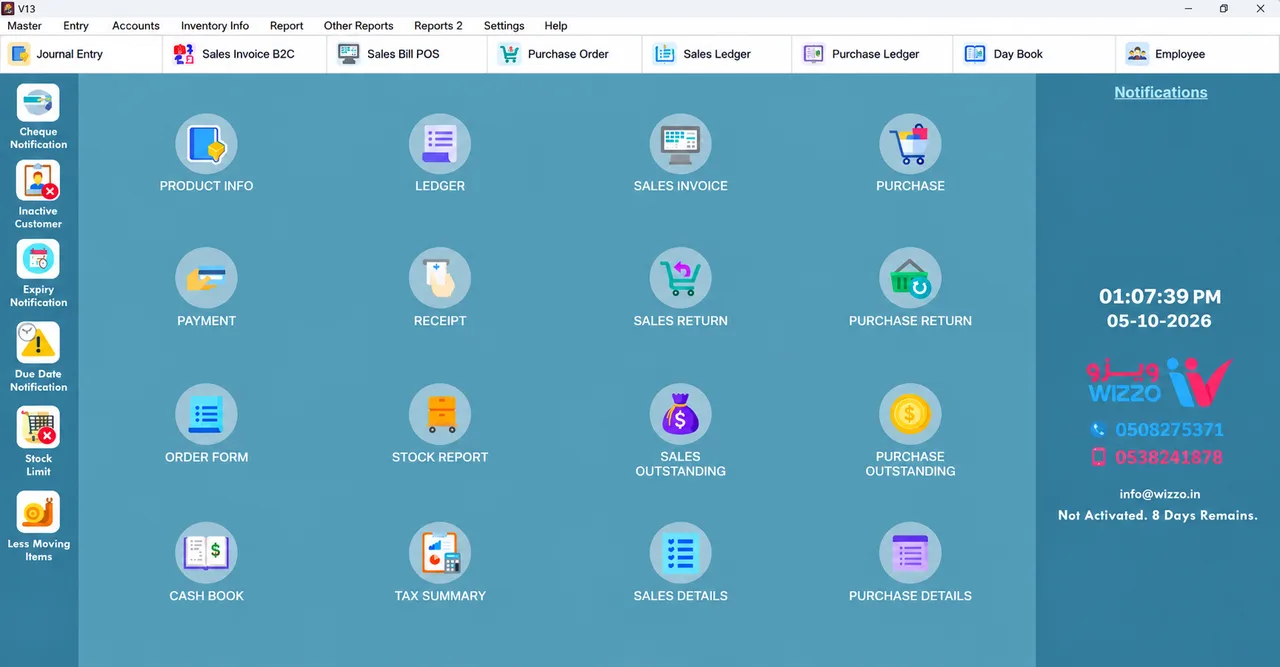Click the Day Book toolbar button
This screenshot has height=667, width=1280.
tap(1034, 54)
